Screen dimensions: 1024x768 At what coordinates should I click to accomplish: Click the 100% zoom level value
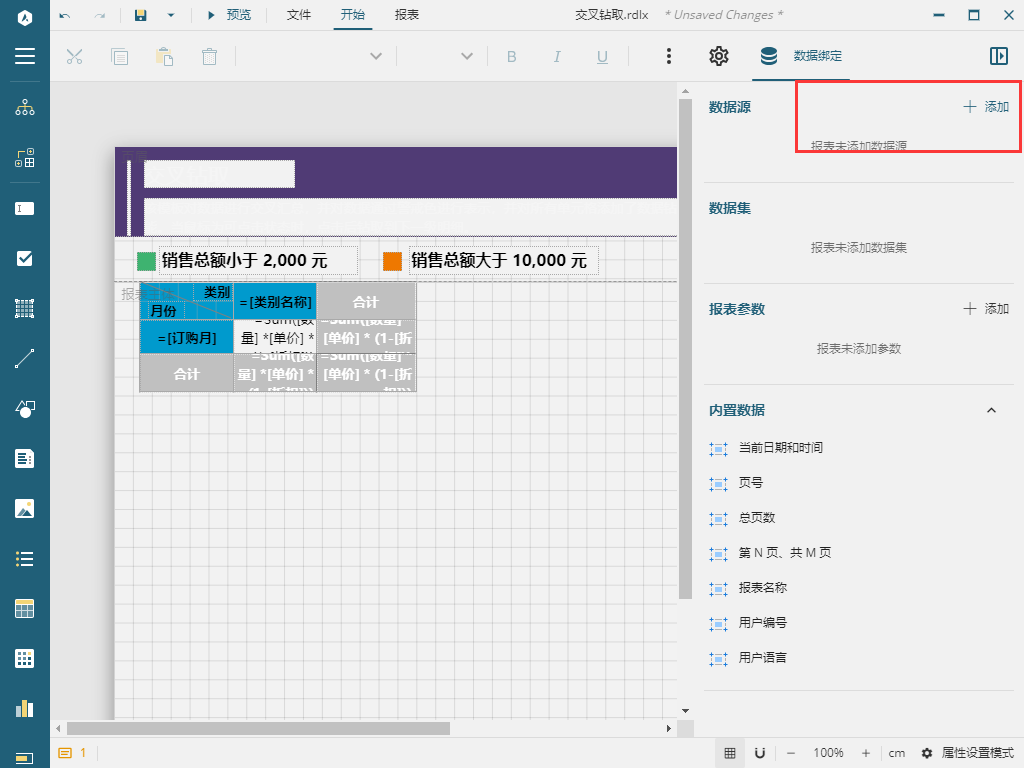pyautogui.click(x=828, y=753)
